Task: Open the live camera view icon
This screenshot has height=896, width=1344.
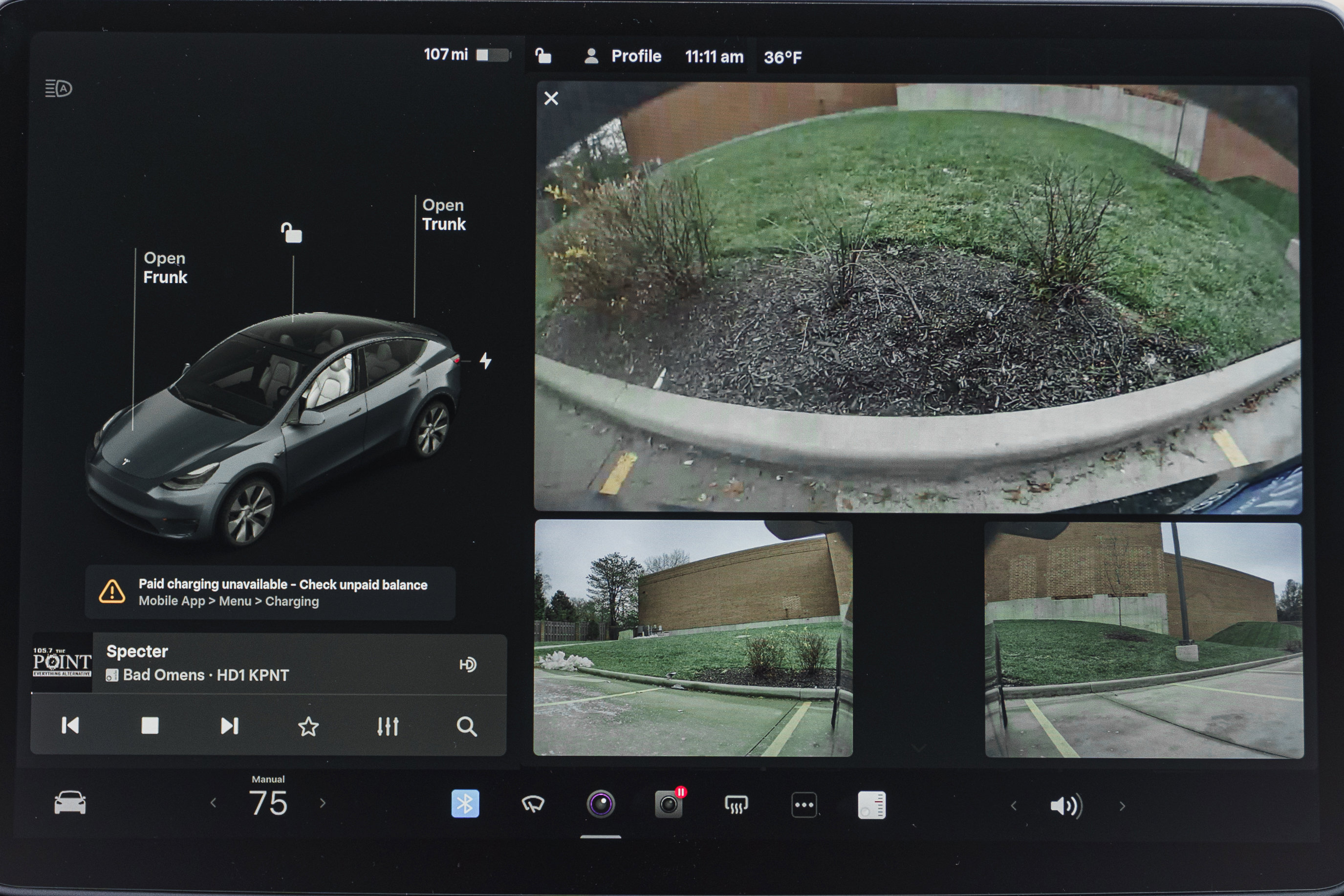Action: coord(602,804)
